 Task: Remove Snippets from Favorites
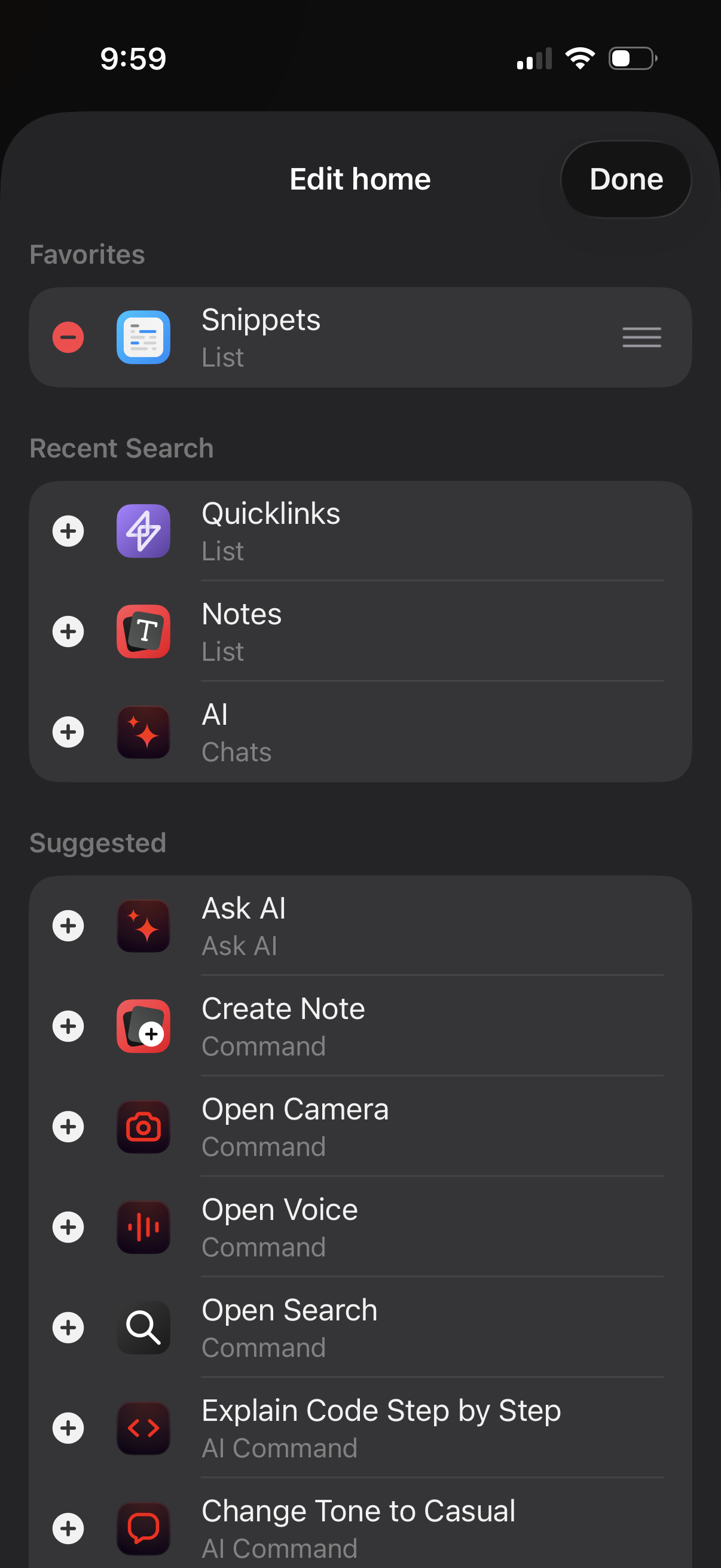point(68,337)
